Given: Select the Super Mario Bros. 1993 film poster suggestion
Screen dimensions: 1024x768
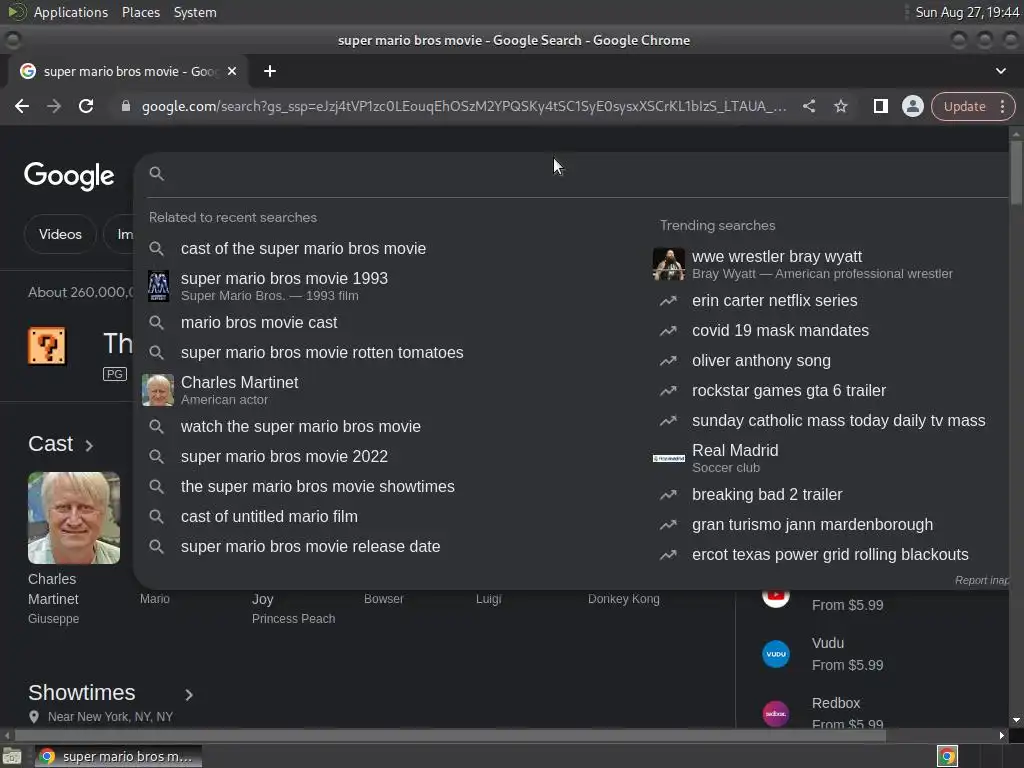Looking at the screenshot, I should (x=158, y=286).
